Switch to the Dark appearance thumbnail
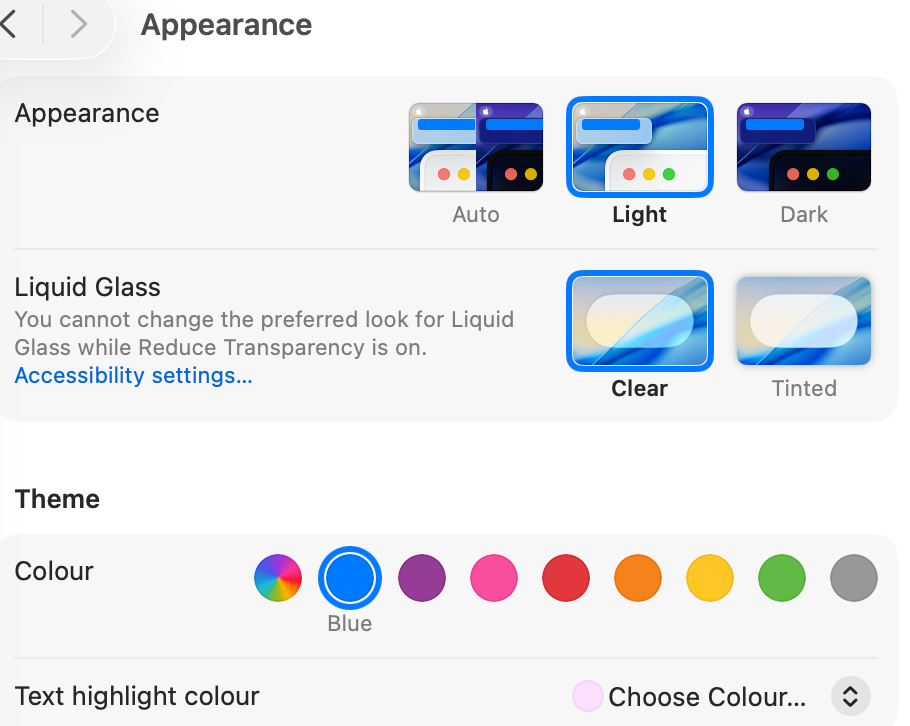Screen dimensions: 910x726 tap(804, 147)
